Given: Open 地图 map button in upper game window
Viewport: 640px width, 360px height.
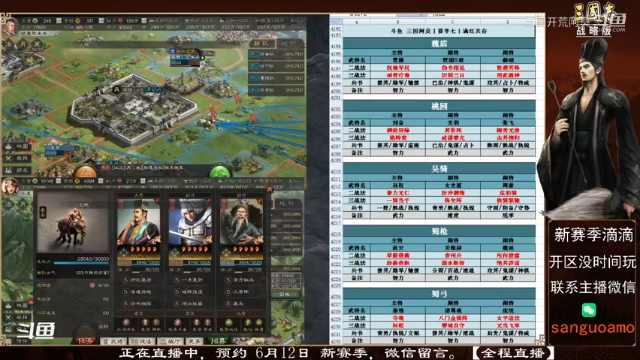Looking at the screenshot, I should [17, 146].
